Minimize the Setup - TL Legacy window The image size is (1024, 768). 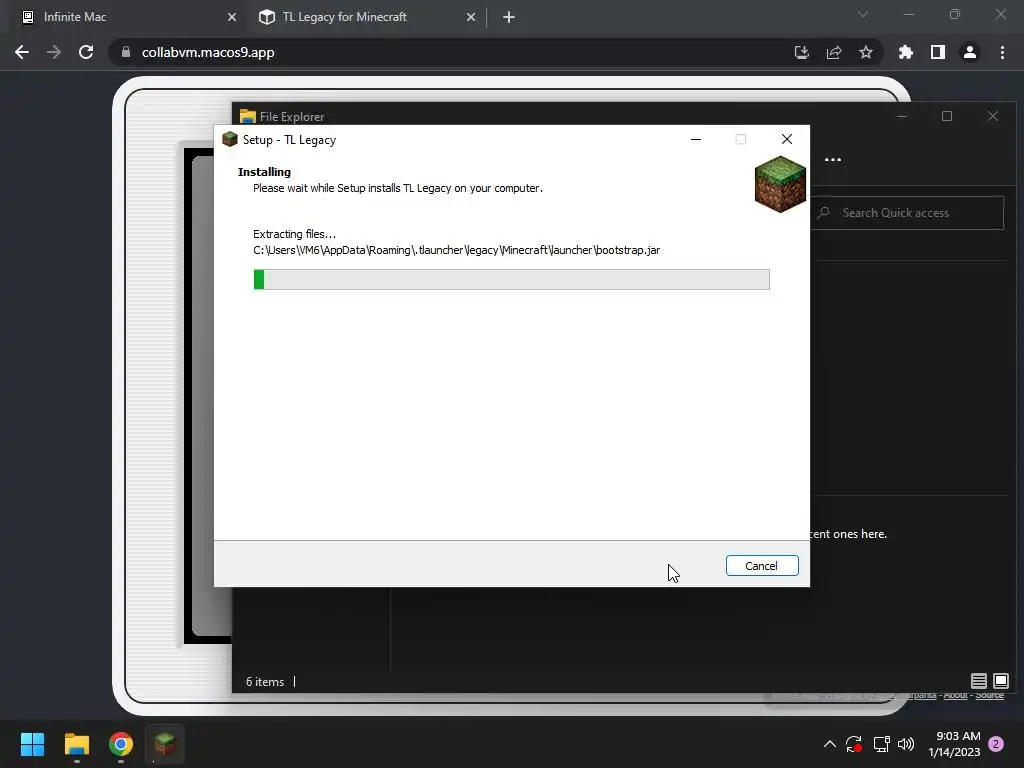tap(696, 139)
